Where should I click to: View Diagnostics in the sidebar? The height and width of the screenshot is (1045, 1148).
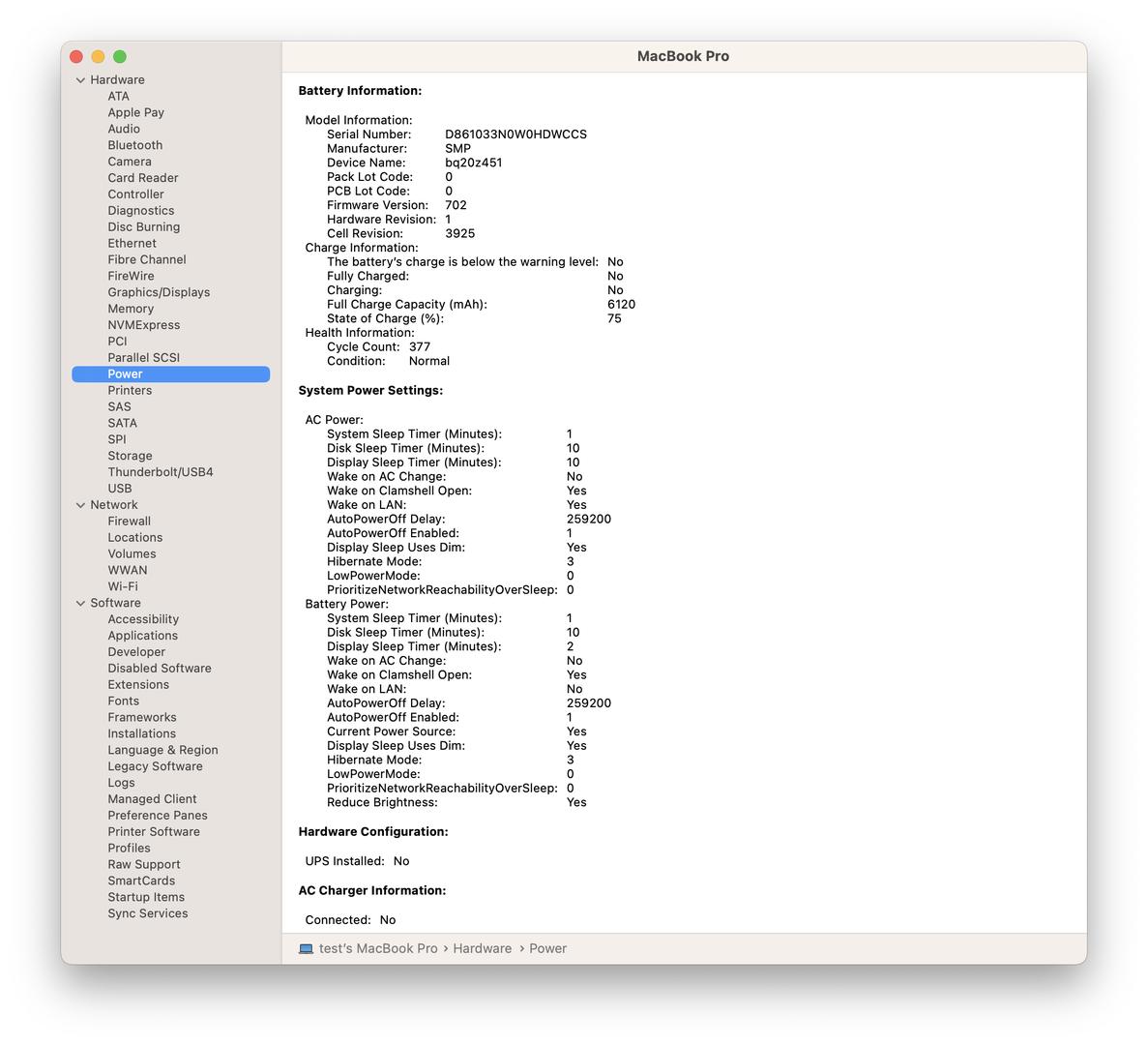coord(141,210)
